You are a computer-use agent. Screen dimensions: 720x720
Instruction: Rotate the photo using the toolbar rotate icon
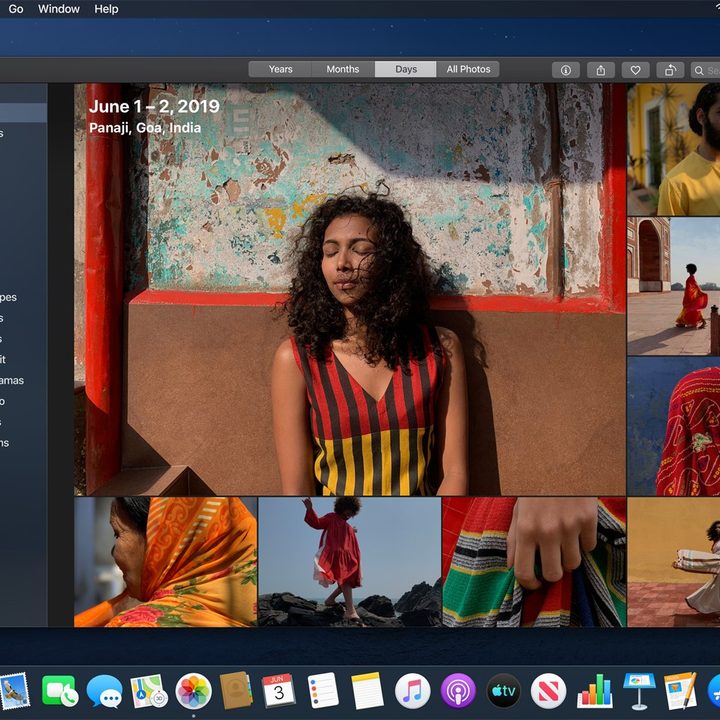(670, 70)
